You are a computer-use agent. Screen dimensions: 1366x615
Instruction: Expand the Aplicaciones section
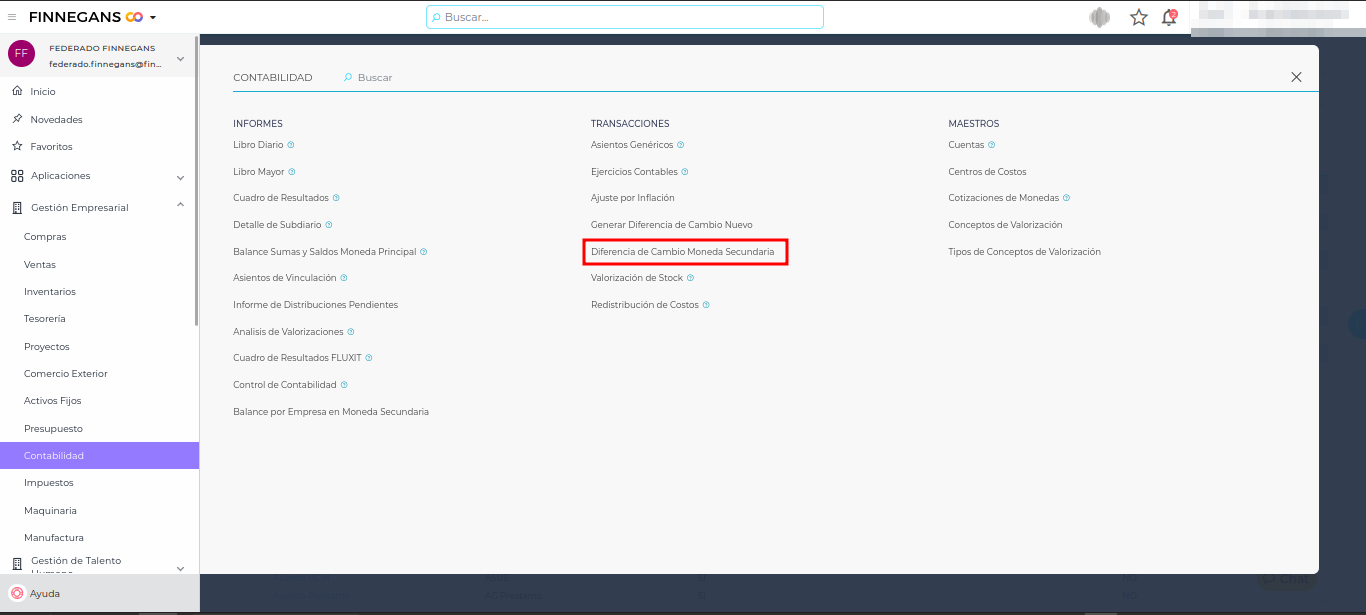coord(181,177)
